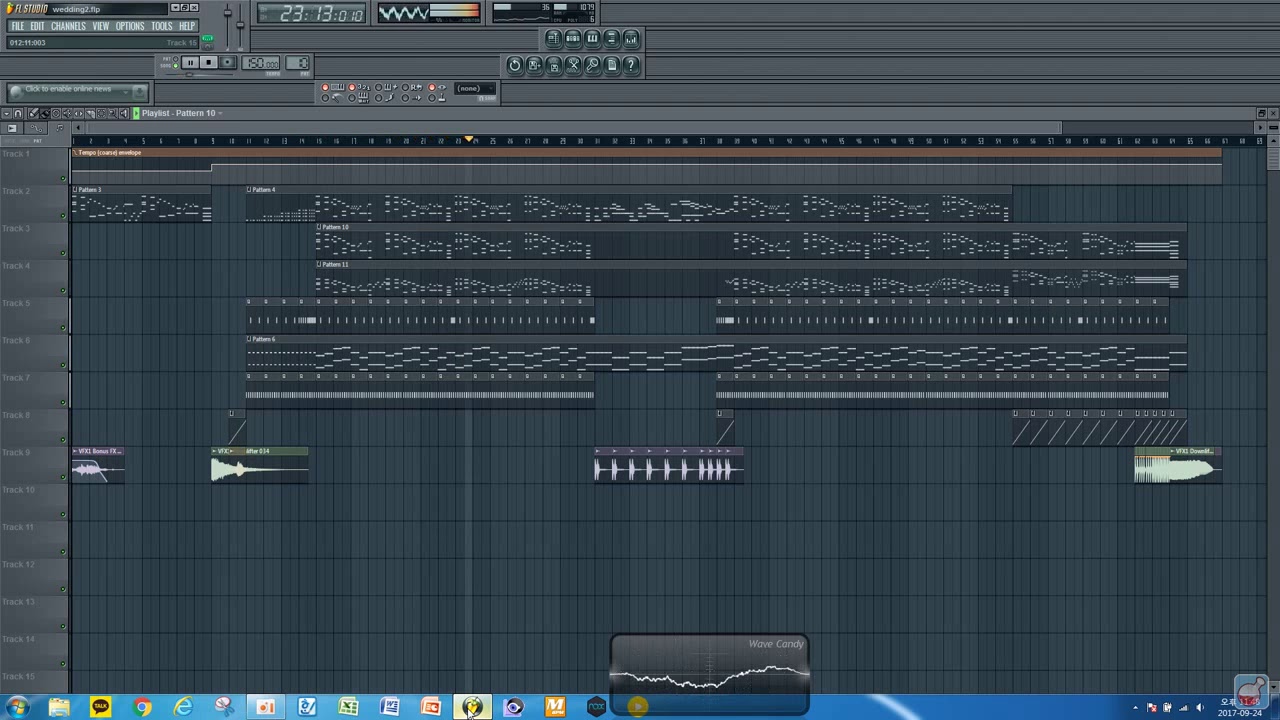Open the Pattern 3 clip menu
The image size is (1280, 720).
[76, 189]
